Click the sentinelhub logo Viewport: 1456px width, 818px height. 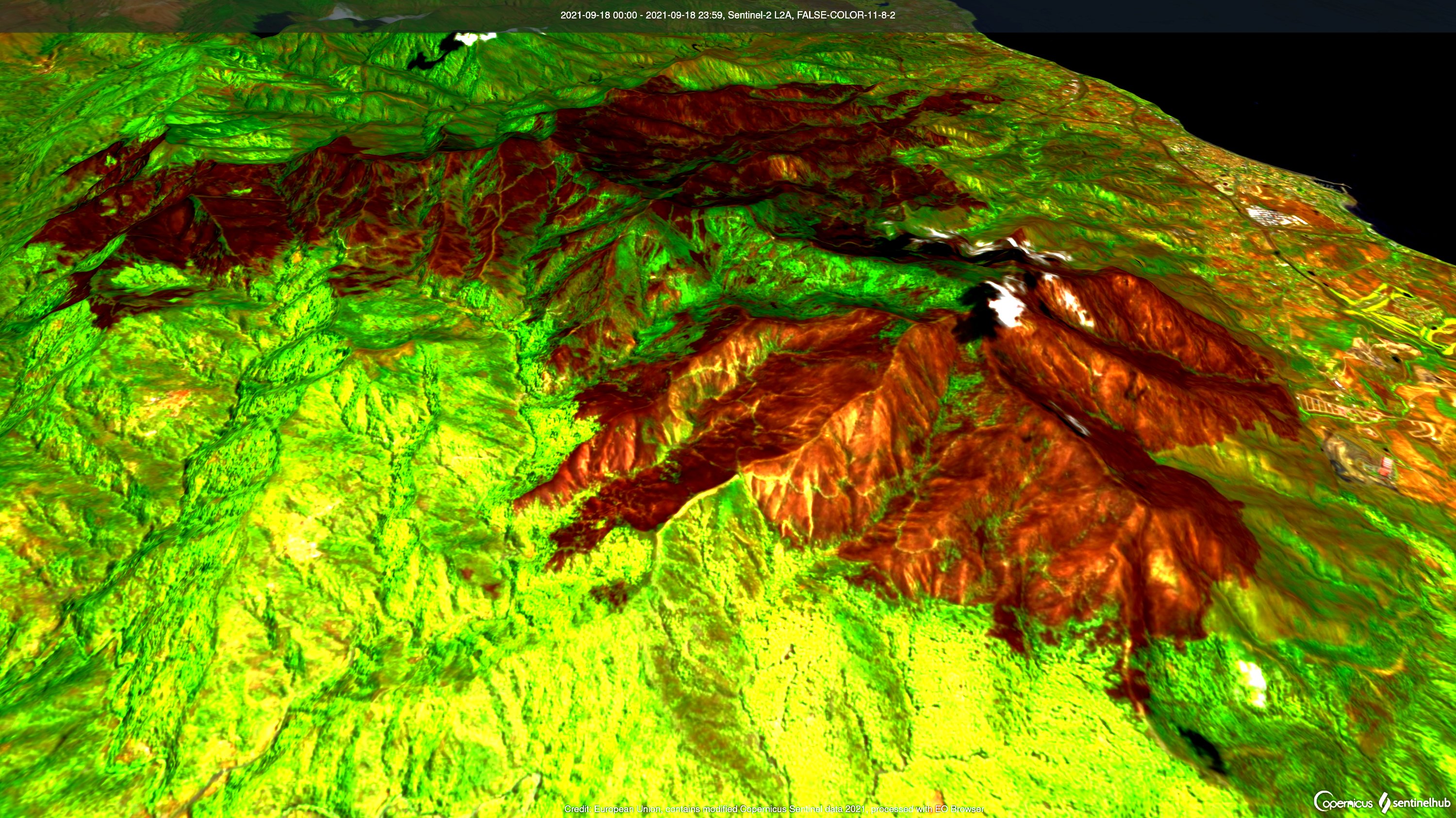pyautogui.click(x=1415, y=802)
